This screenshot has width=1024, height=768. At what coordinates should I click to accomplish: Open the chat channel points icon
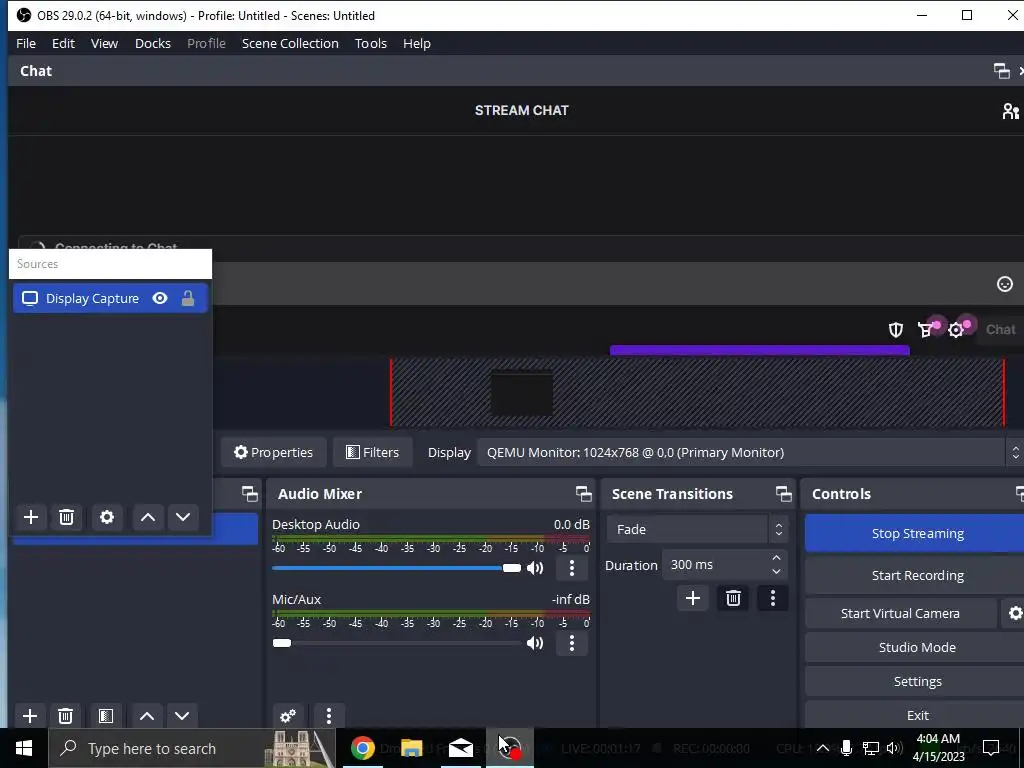(x=925, y=330)
